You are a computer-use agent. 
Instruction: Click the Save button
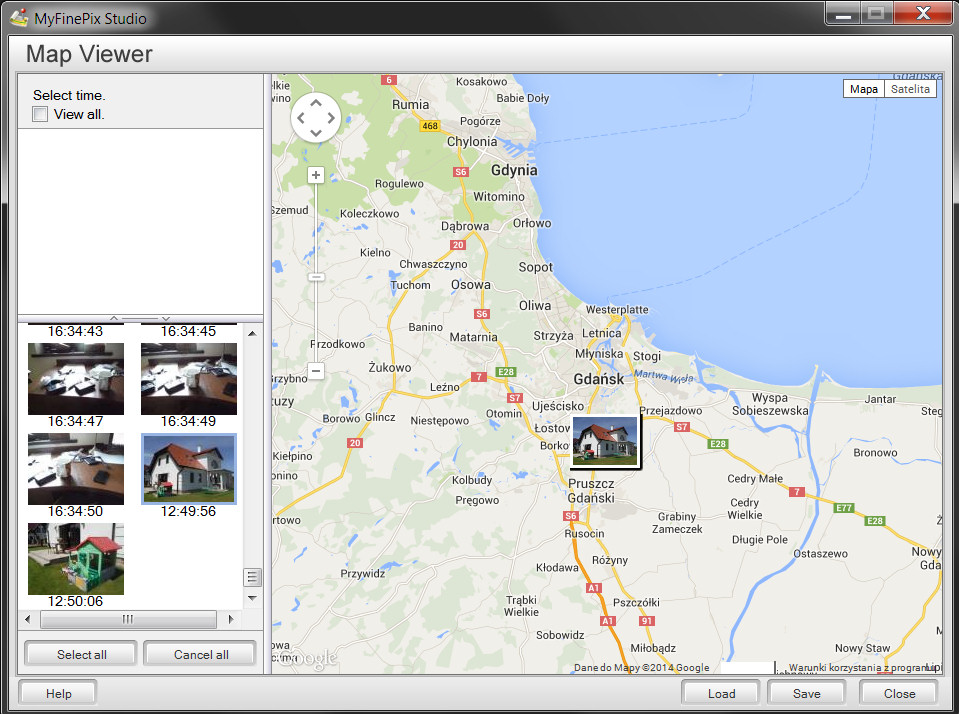[x=807, y=693]
